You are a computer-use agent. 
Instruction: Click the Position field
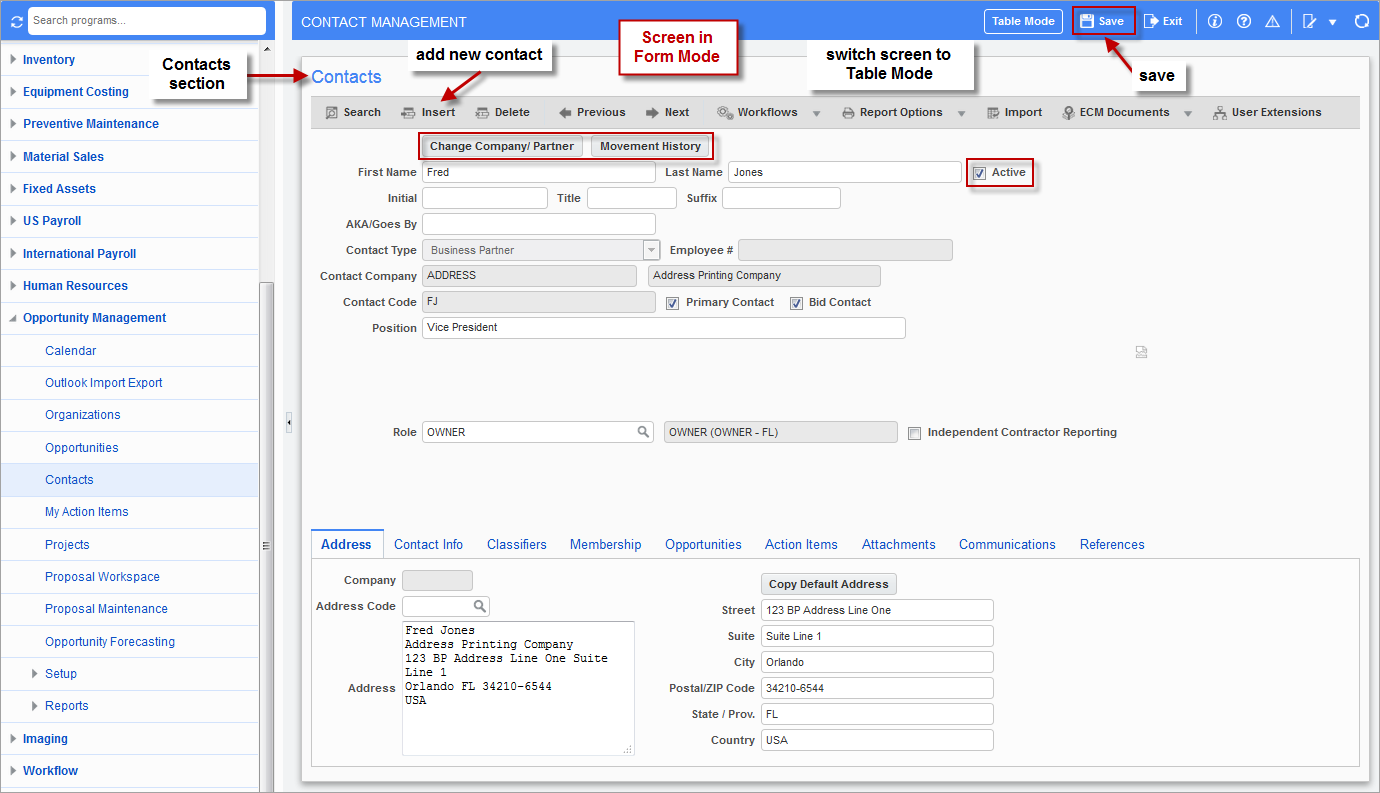pos(664,328)
